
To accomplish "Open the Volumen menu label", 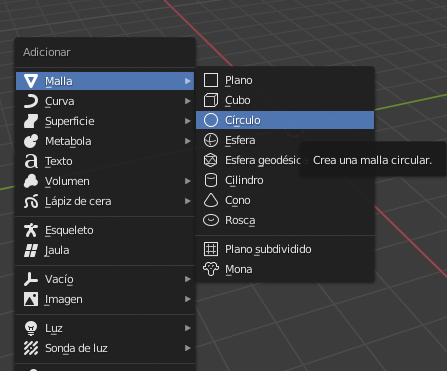I will [x=67, y=181].
